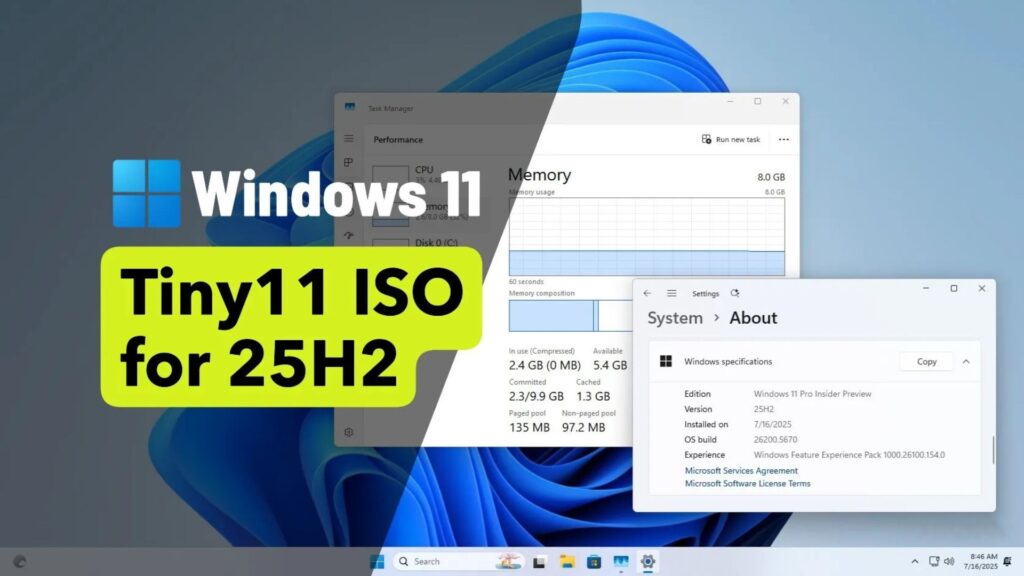
Task: Navigate to System breadcrumb in Settings
Action: click(x=675, y=318)
